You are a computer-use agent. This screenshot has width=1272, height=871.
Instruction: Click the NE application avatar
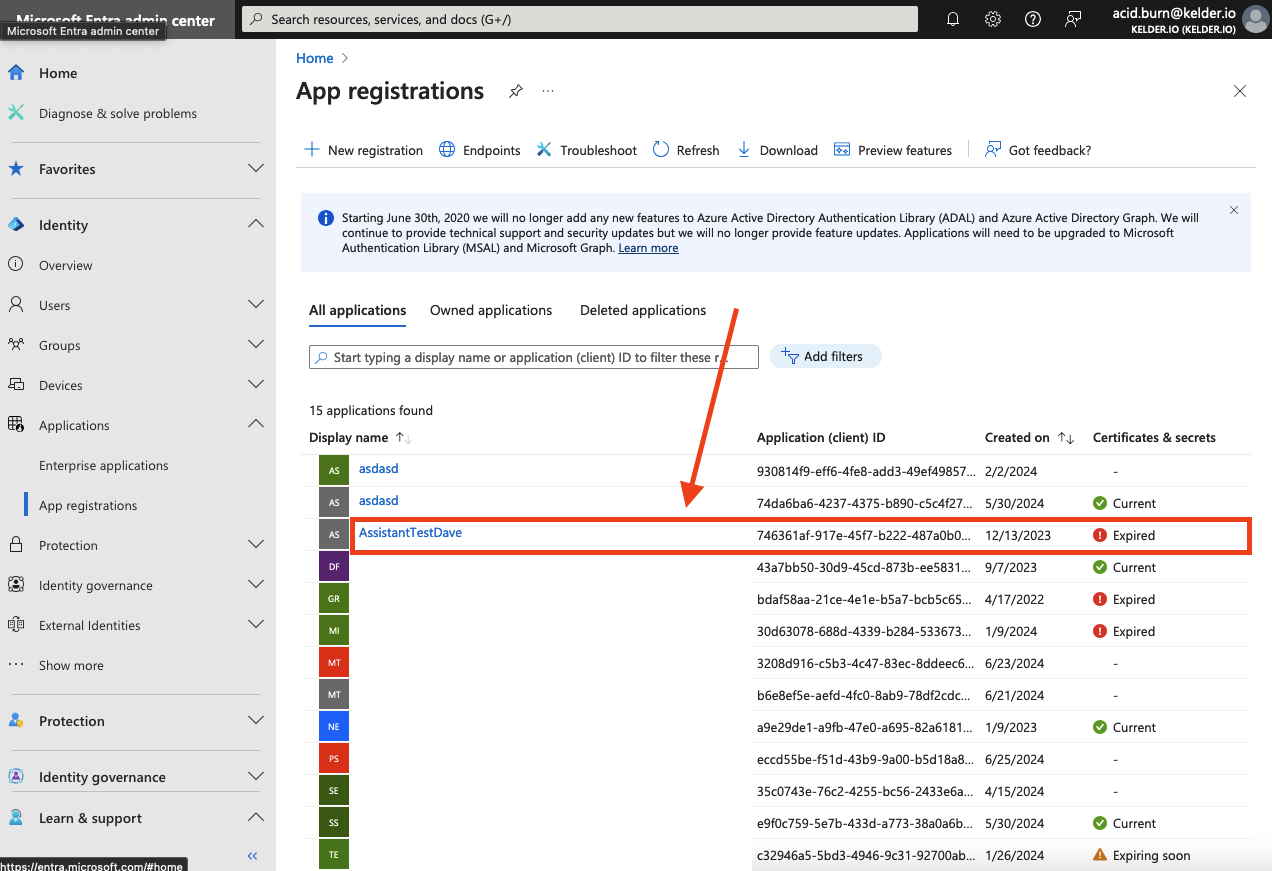334,727
